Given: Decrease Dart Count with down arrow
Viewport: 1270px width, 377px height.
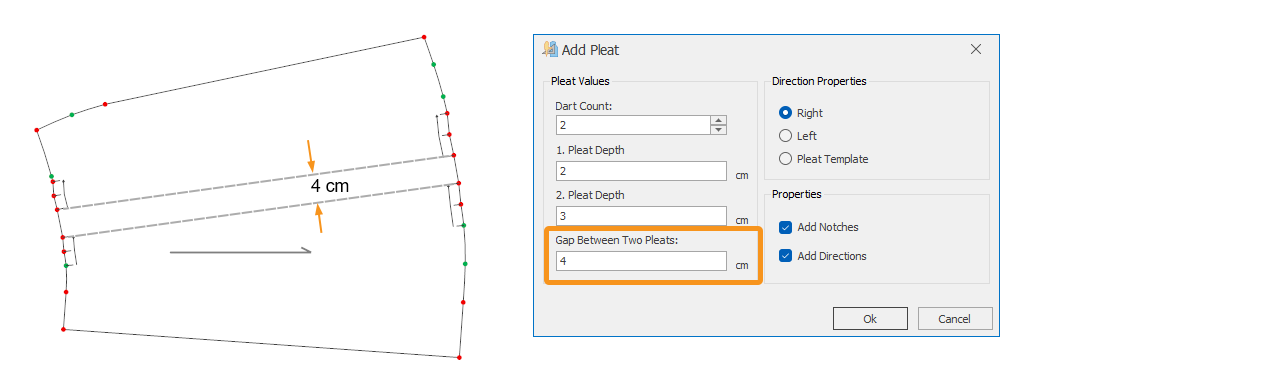Looking at the screenshot, I should [x=718, y=129].
